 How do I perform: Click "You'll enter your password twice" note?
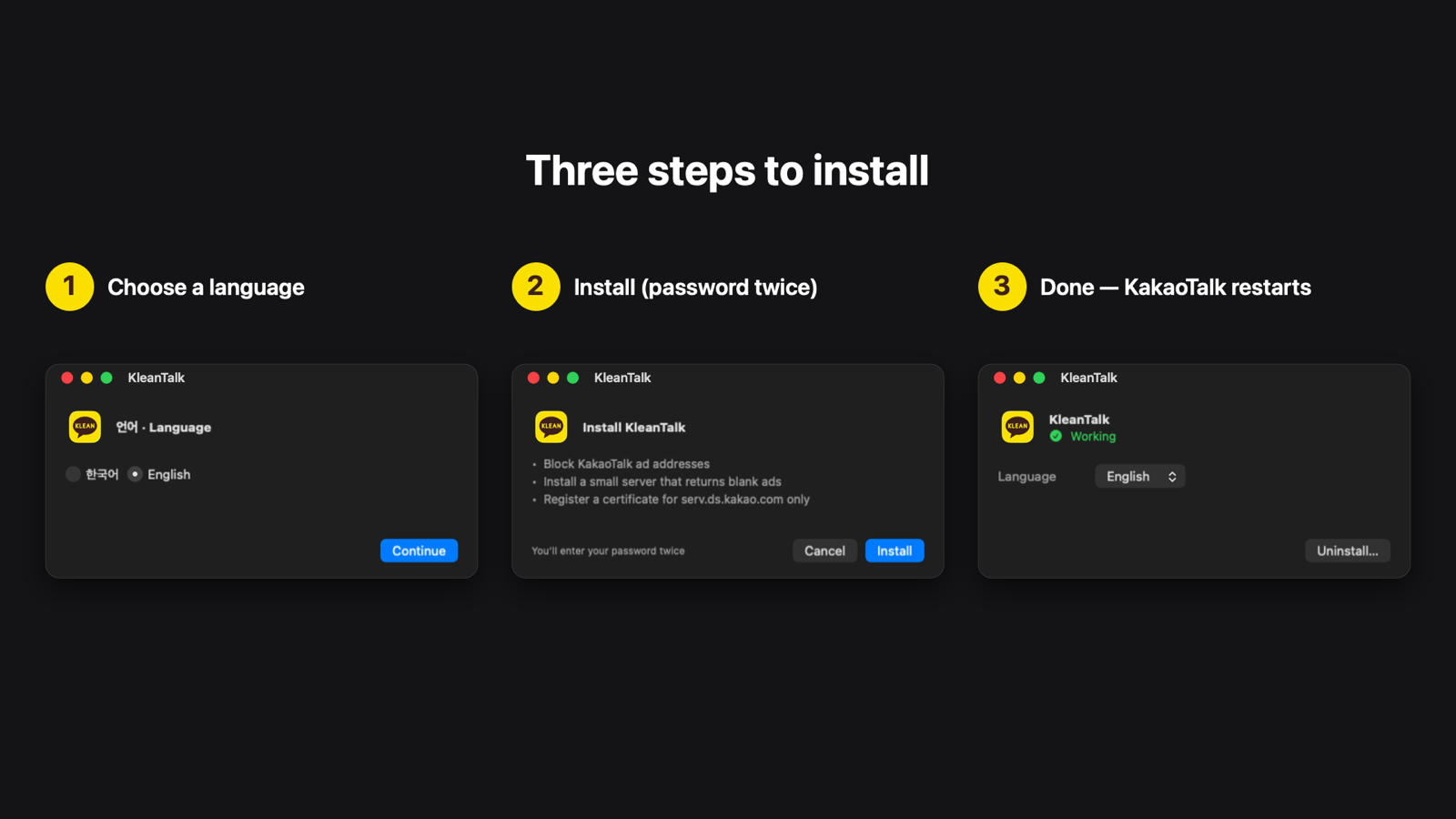pos(608,551)
